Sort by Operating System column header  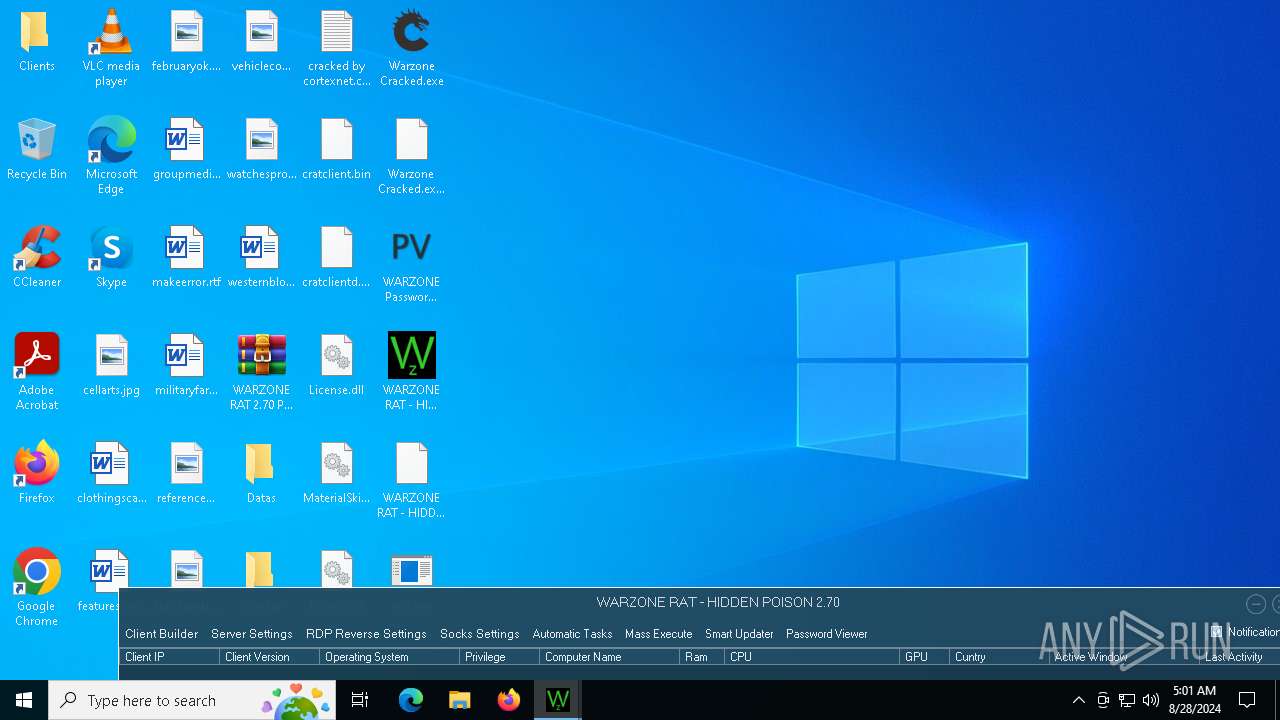[x=389, y=657]
